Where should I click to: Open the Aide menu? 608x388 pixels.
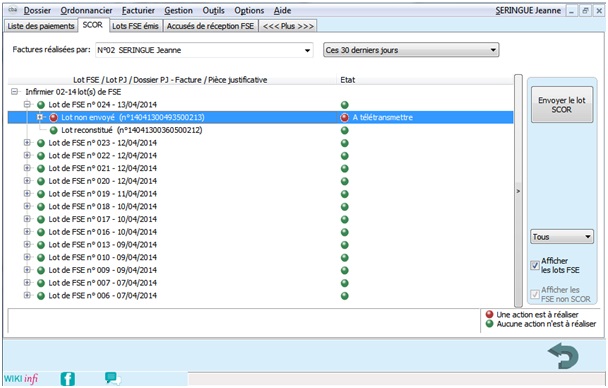282,10
